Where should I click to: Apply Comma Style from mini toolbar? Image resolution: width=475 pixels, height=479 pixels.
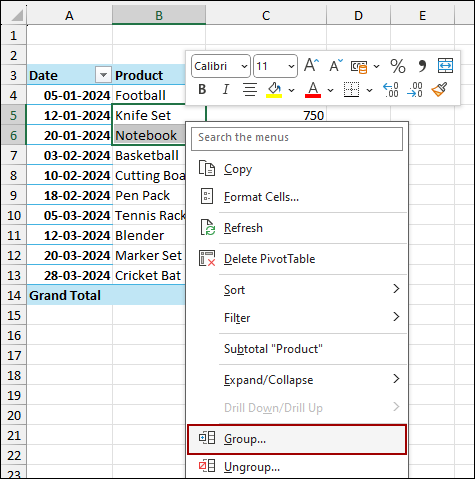[422, 66]
